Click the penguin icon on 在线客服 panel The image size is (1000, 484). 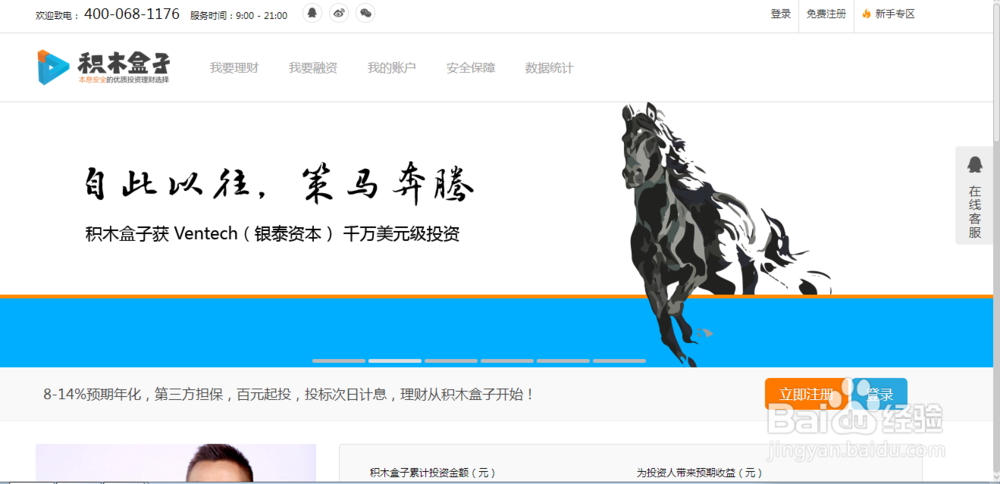974,165
